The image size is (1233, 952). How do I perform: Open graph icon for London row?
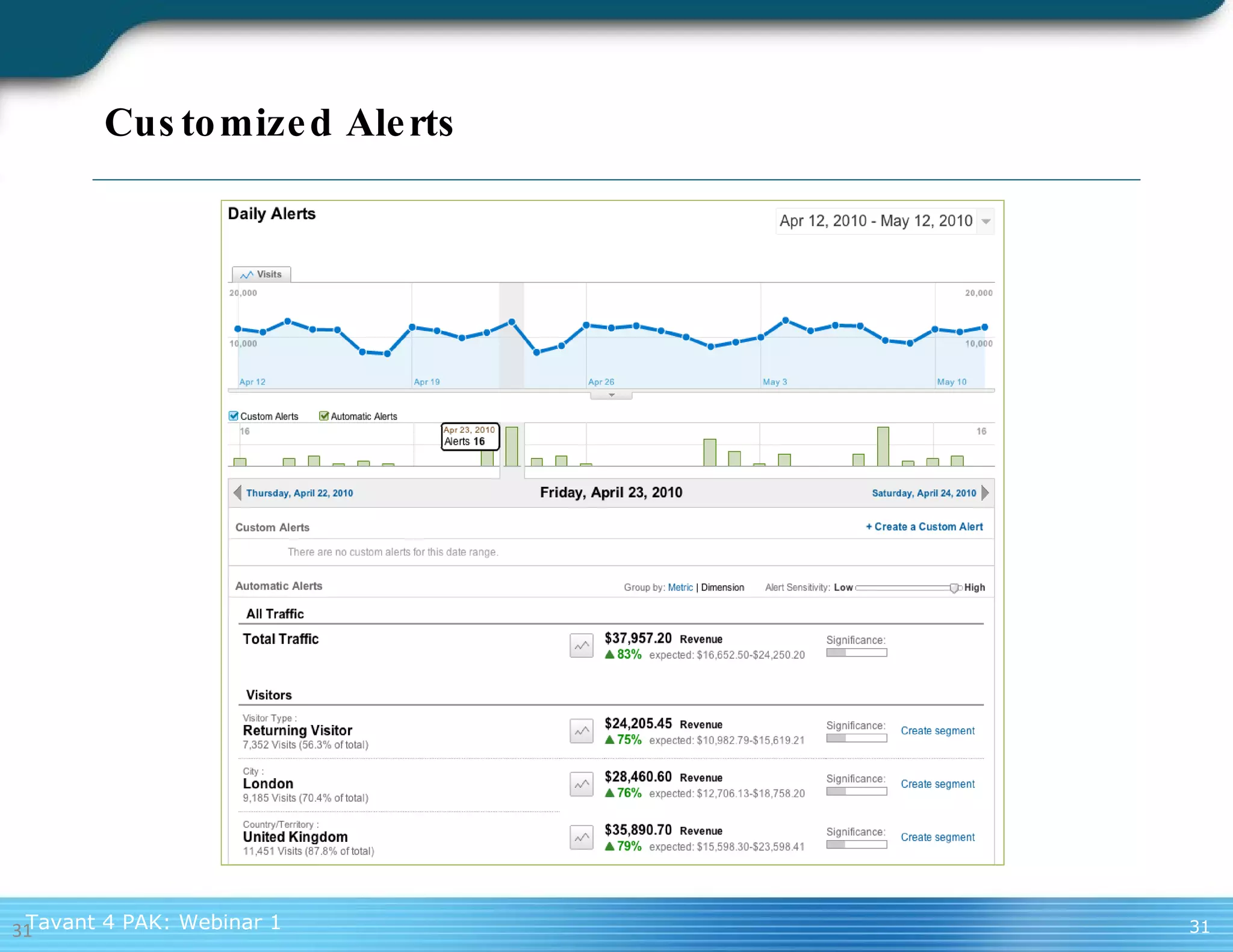click(581, 784)
